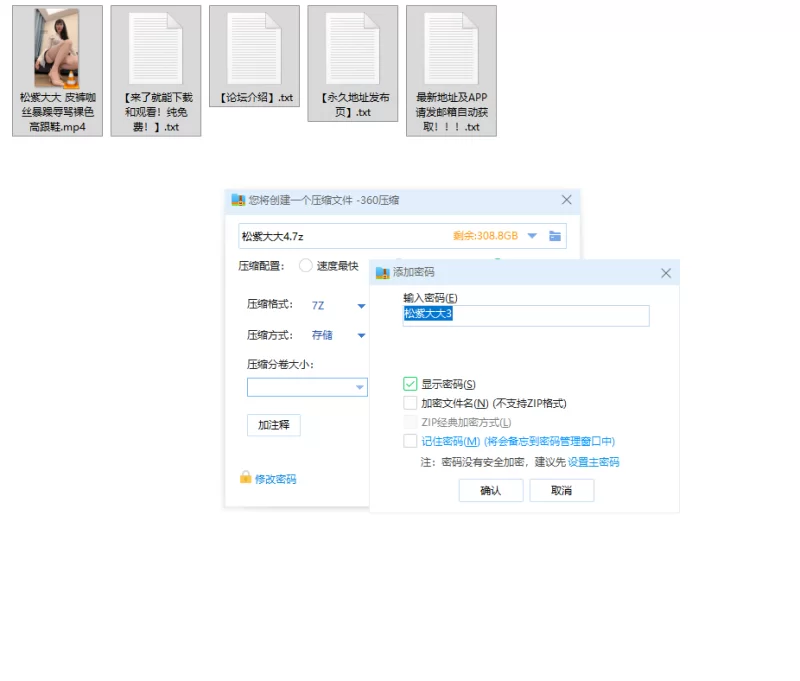Select the 速度最快 radio option
The width and height of the screenshot is (800, 681).
pos(306,266)
